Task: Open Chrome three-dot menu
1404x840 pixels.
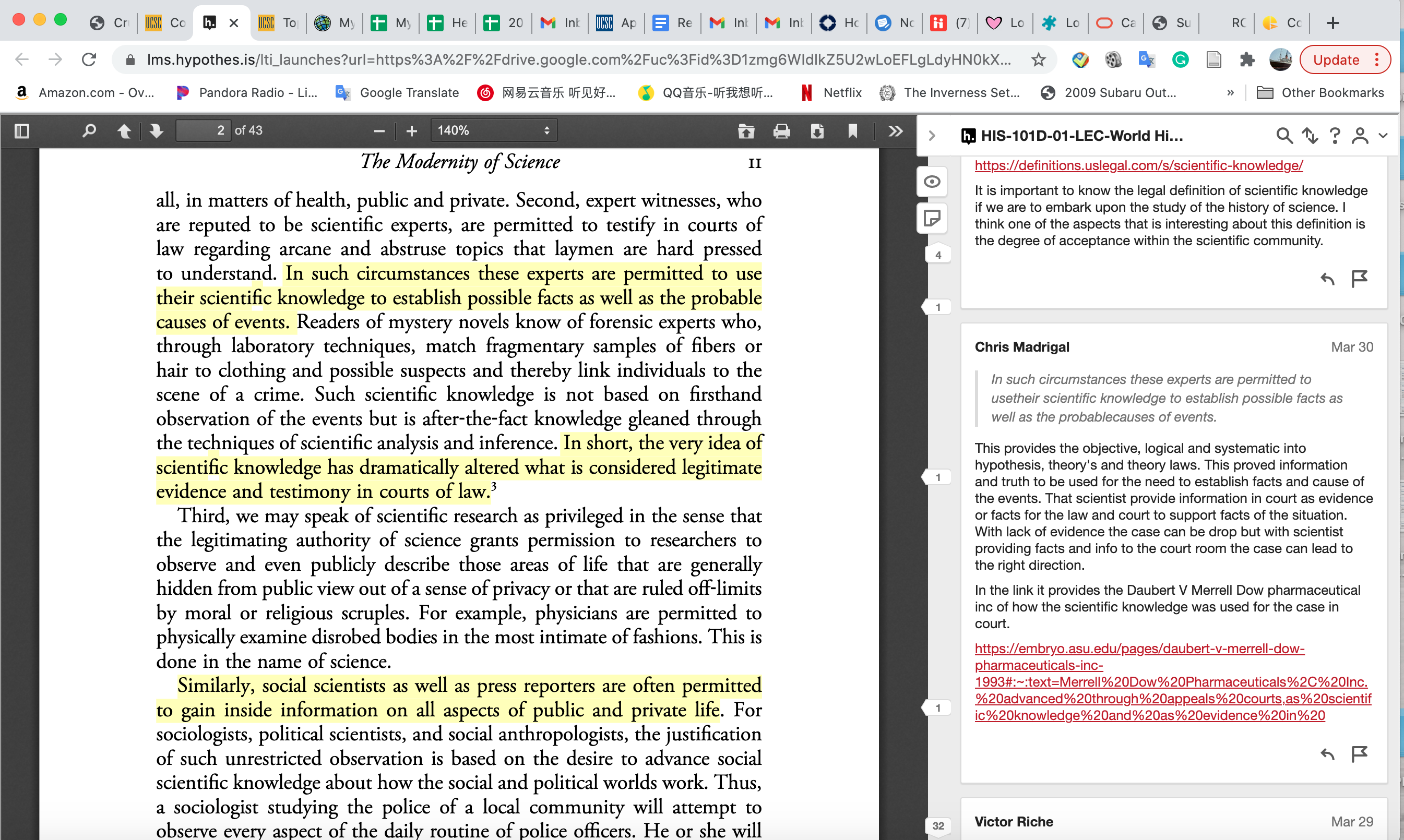Action: pyautogui.click(x=1377, y=59)
